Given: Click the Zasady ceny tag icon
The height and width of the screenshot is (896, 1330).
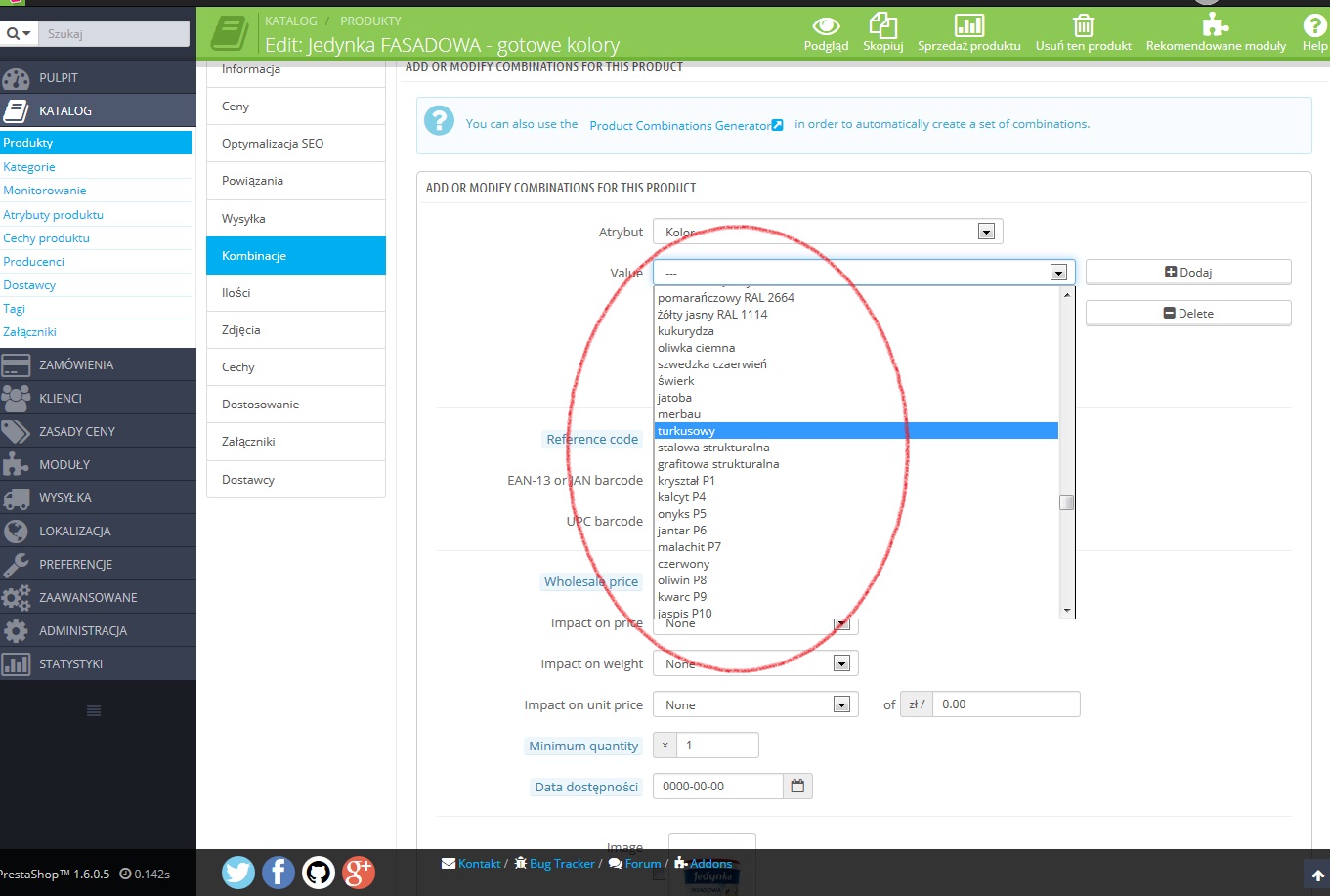Looking at the screenshot, I should point(17,431).
